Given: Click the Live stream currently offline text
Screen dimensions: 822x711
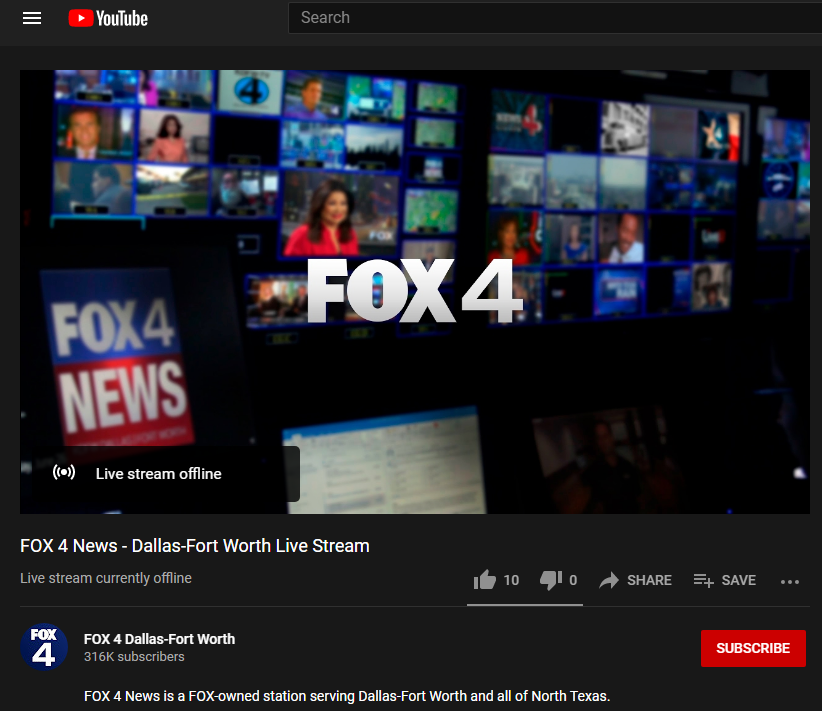Looking at the screenshot, I should click(x=106, y=578).
